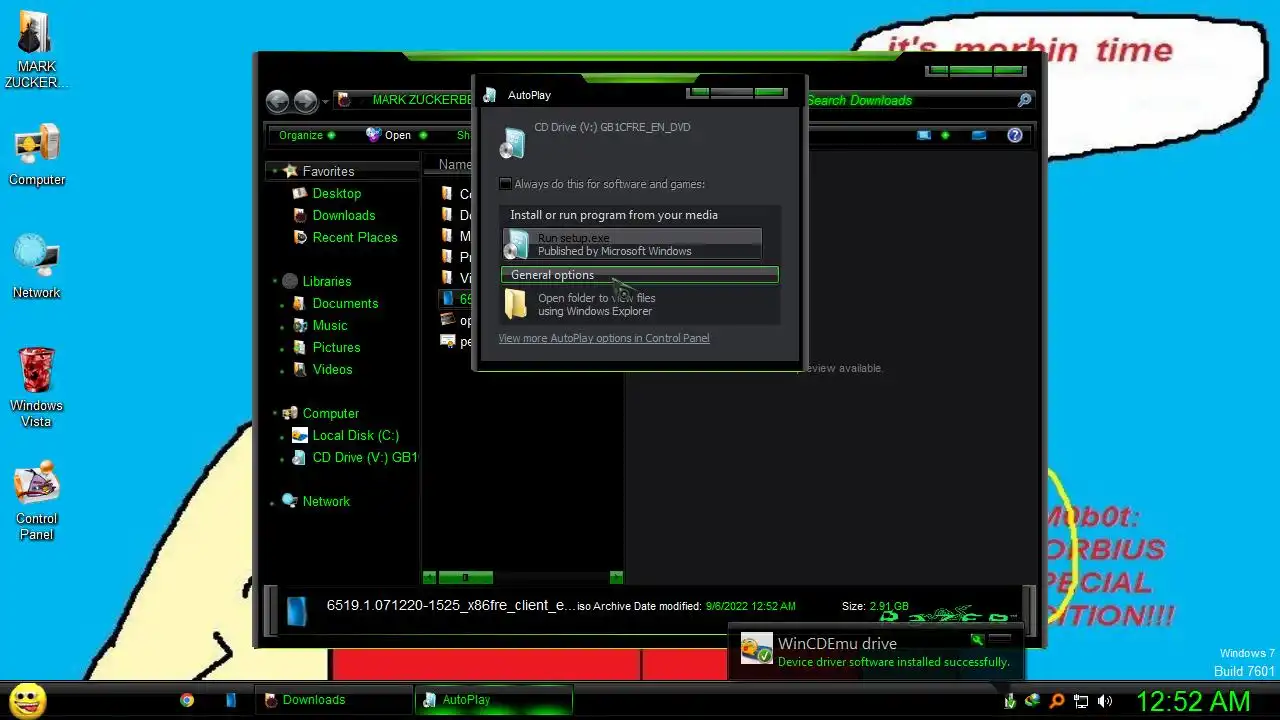Click the Name column header
This screenshot has height=720, width=1280.
(455, 165)
